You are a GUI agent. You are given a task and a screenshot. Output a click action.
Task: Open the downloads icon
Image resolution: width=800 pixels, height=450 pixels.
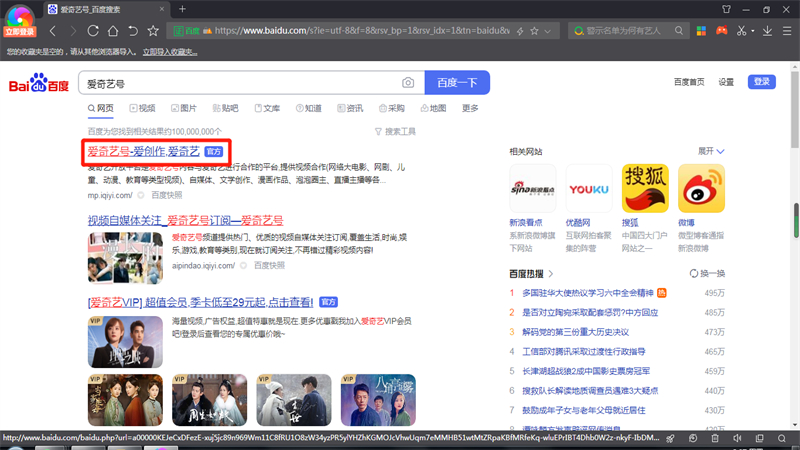pyautogui.click(x=767, y=31)
